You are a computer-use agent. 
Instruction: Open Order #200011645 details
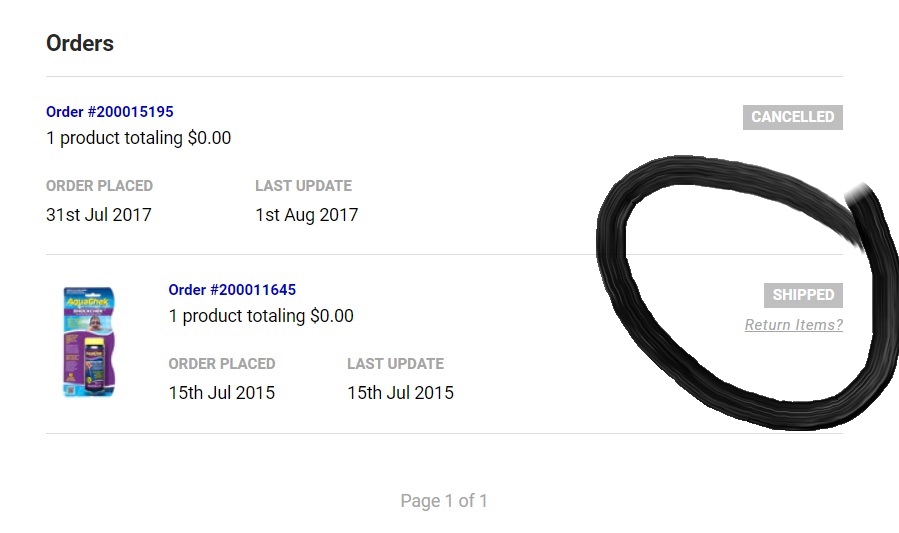(x=232, y=290)
